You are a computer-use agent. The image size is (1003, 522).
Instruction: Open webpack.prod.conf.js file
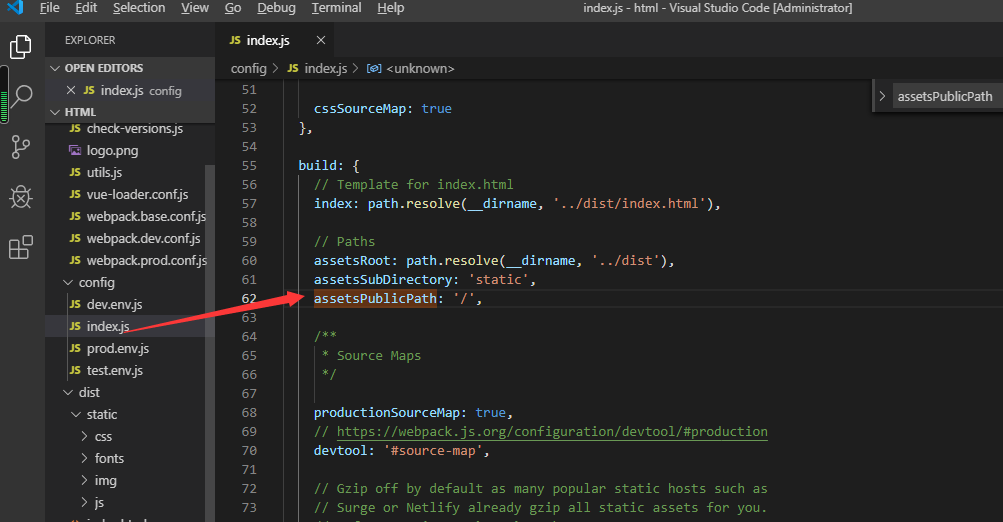146,260
